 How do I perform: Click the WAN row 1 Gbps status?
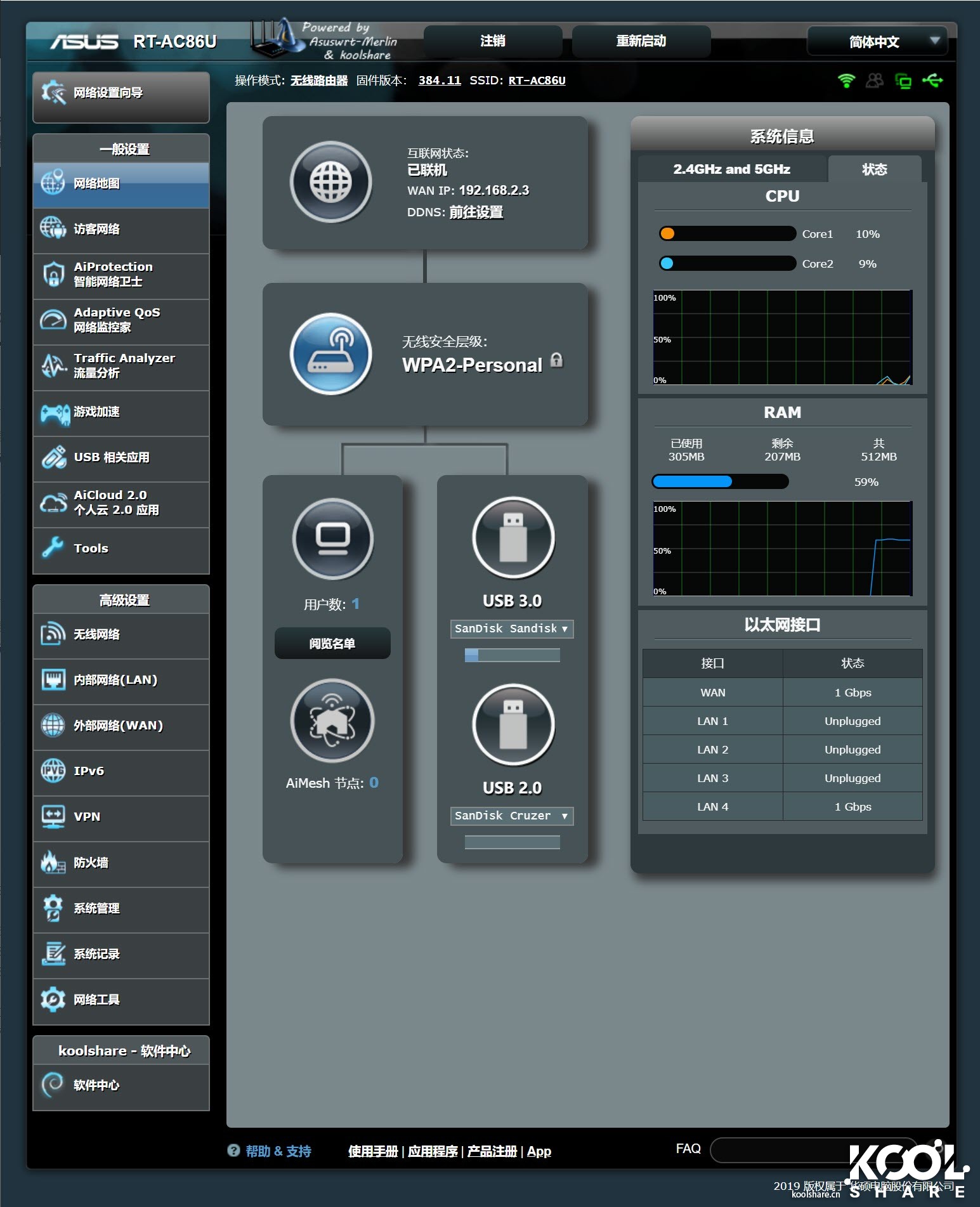[853, 693]
